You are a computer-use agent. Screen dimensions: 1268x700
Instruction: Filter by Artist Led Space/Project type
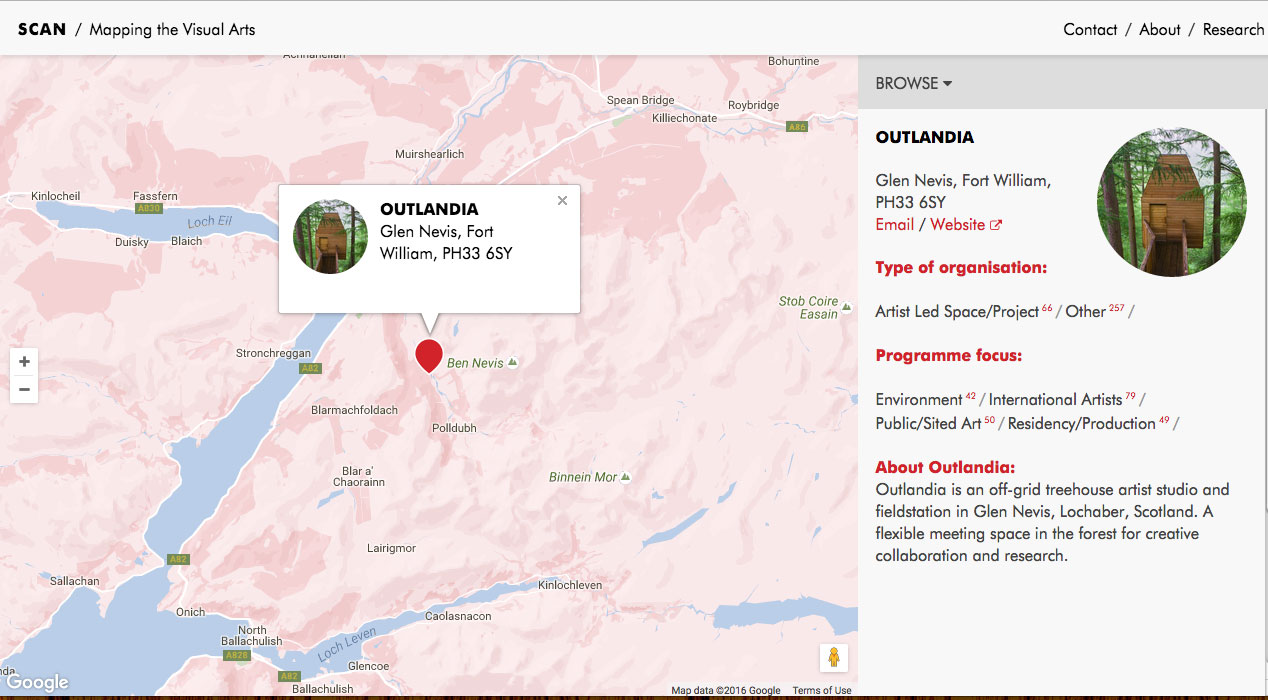coord(957,311)
